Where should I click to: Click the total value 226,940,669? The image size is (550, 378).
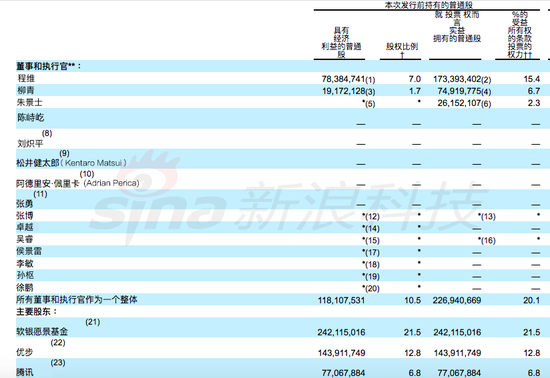457,301
